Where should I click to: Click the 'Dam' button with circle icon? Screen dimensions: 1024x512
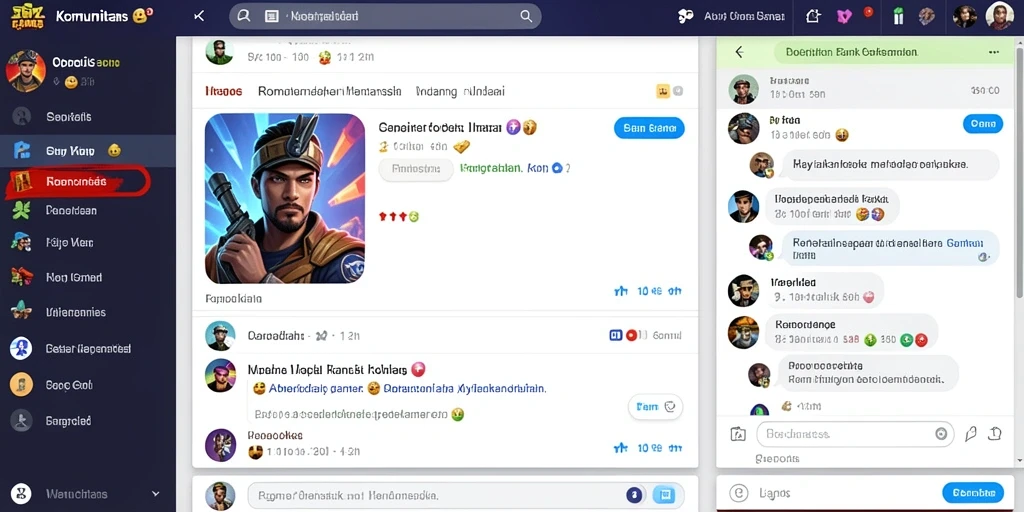click(x=655, y=406)
